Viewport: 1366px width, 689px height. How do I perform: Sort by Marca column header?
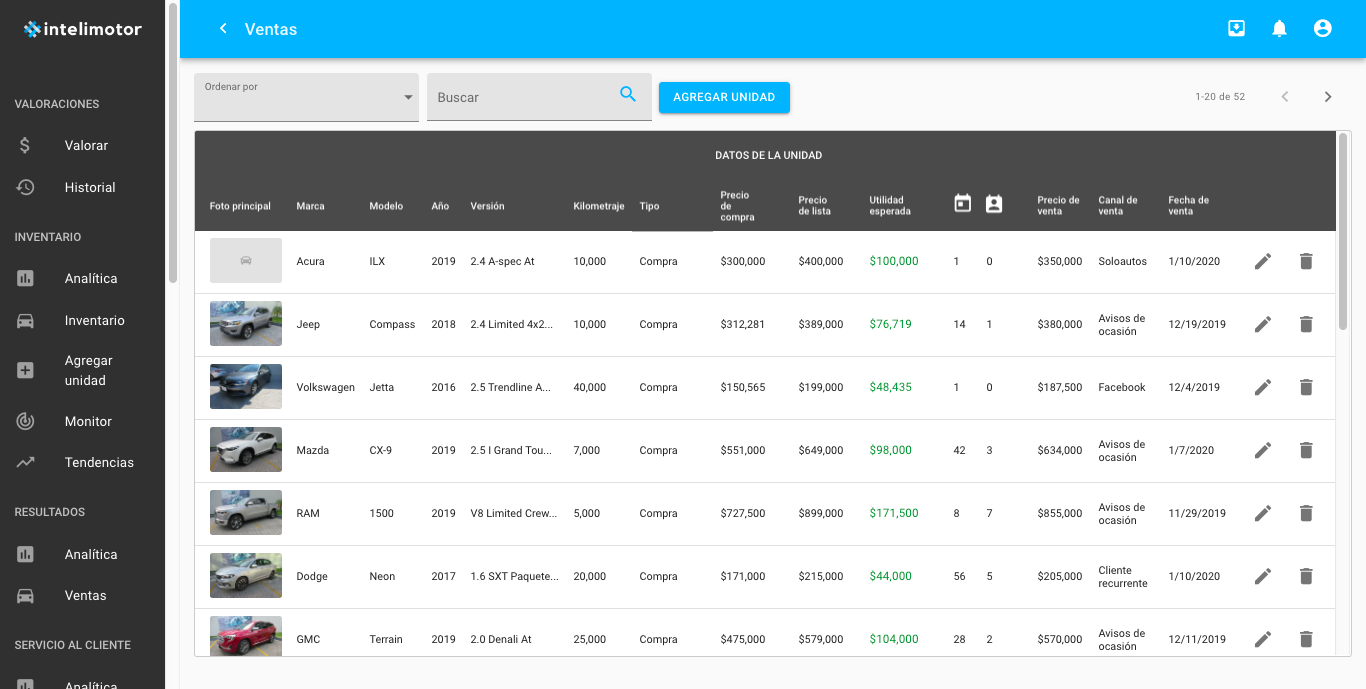pyautogui.click(x=310, y=206)
